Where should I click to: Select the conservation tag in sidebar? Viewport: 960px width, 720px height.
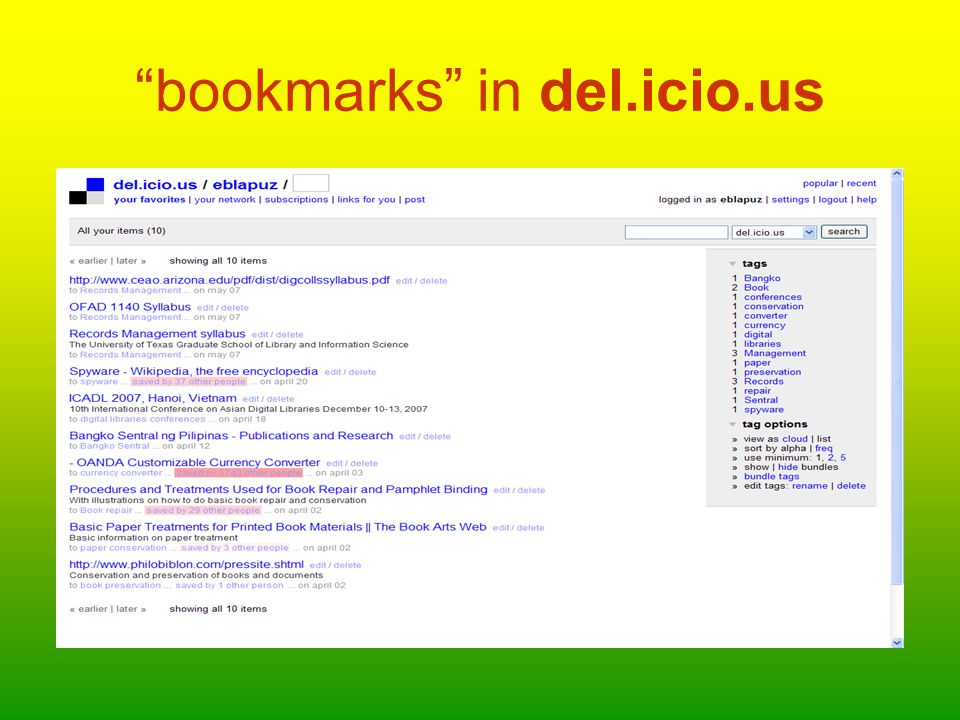click(774, 306)
